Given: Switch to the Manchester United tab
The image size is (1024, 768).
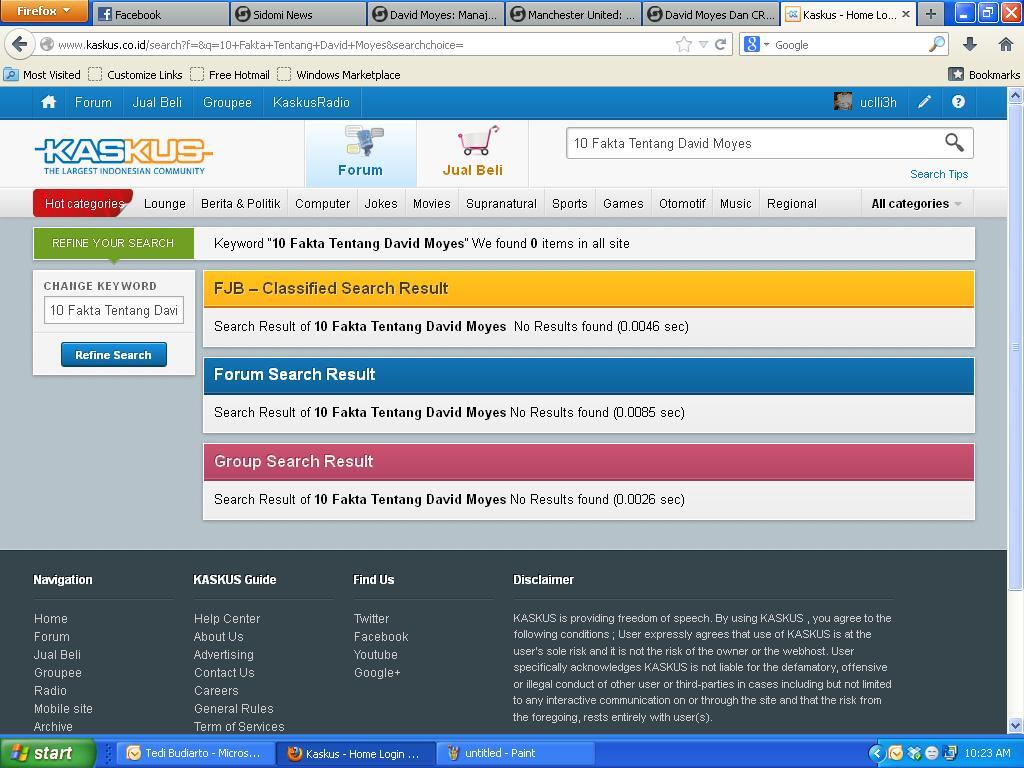Looking at the screenshot, I should coord(574,14).
